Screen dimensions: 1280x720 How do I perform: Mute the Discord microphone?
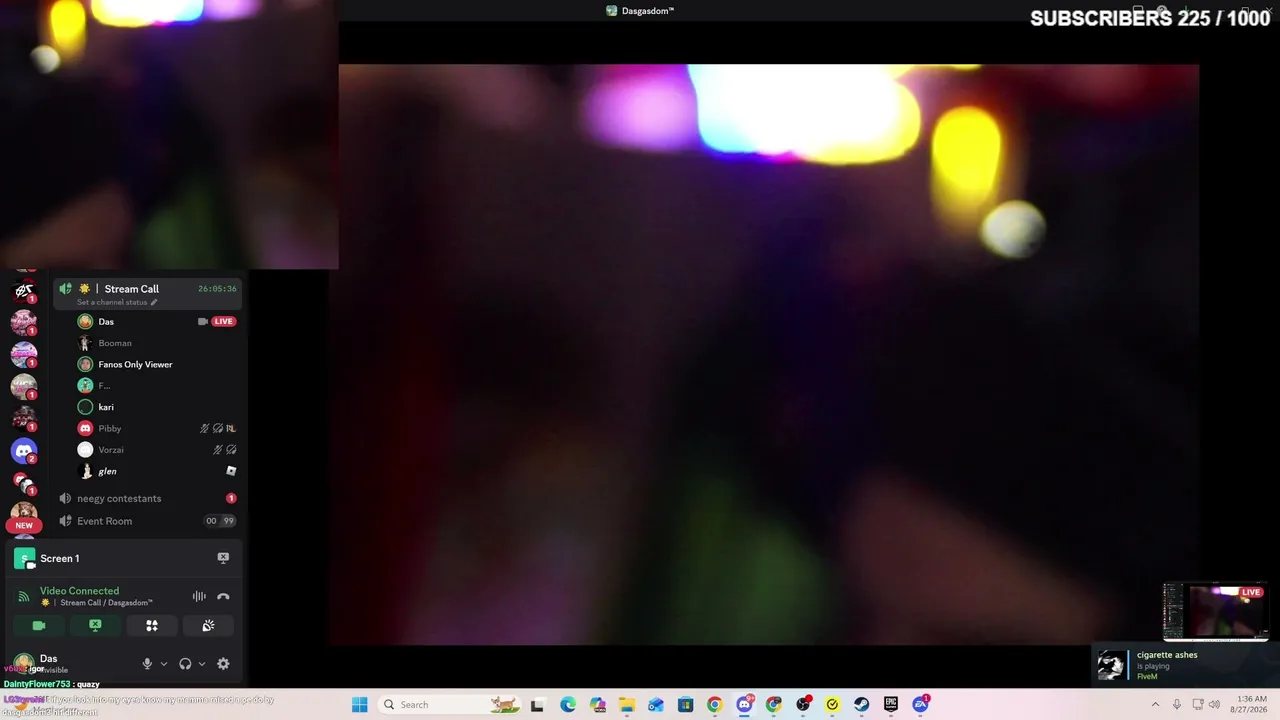[x=147, y=664]
